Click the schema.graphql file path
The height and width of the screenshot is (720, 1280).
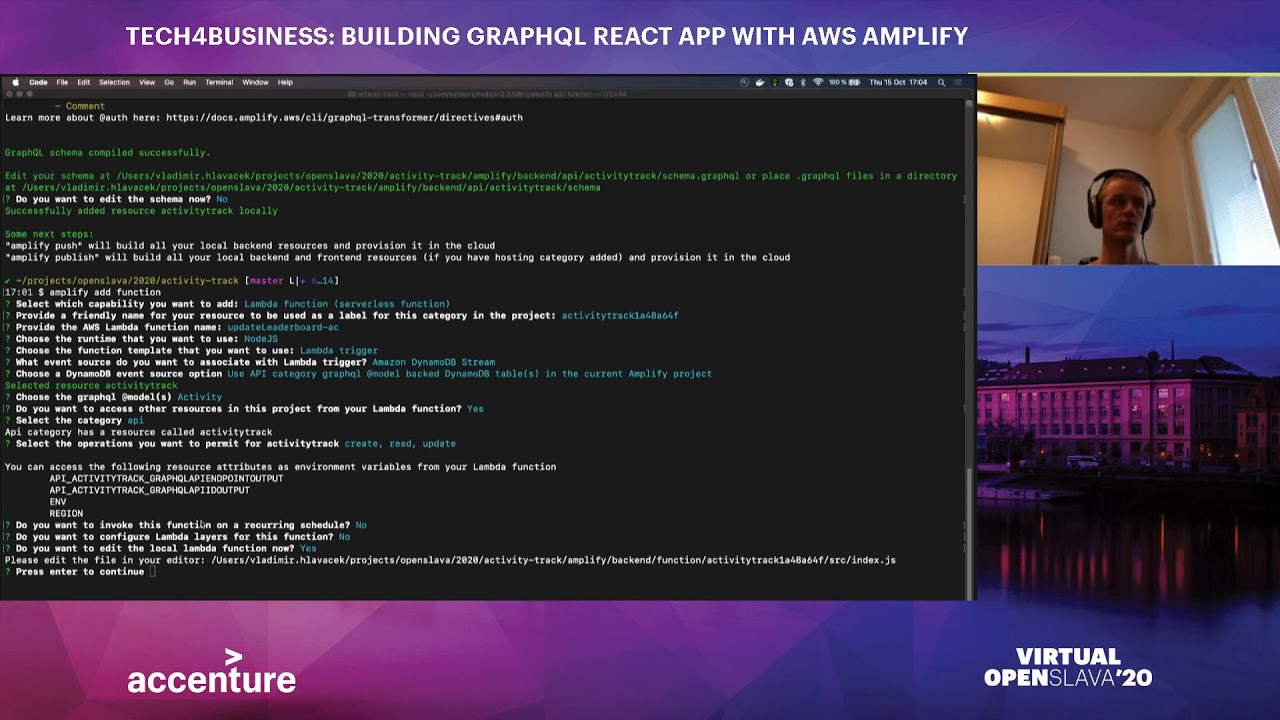click(427, 176)
